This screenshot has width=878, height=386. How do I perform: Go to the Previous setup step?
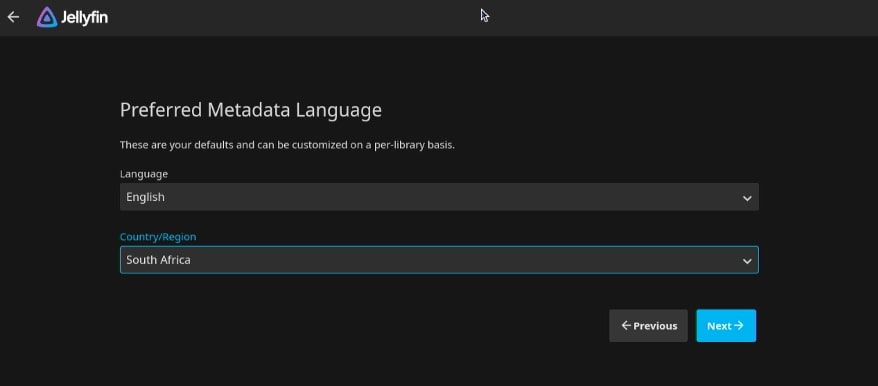(648, 325)
